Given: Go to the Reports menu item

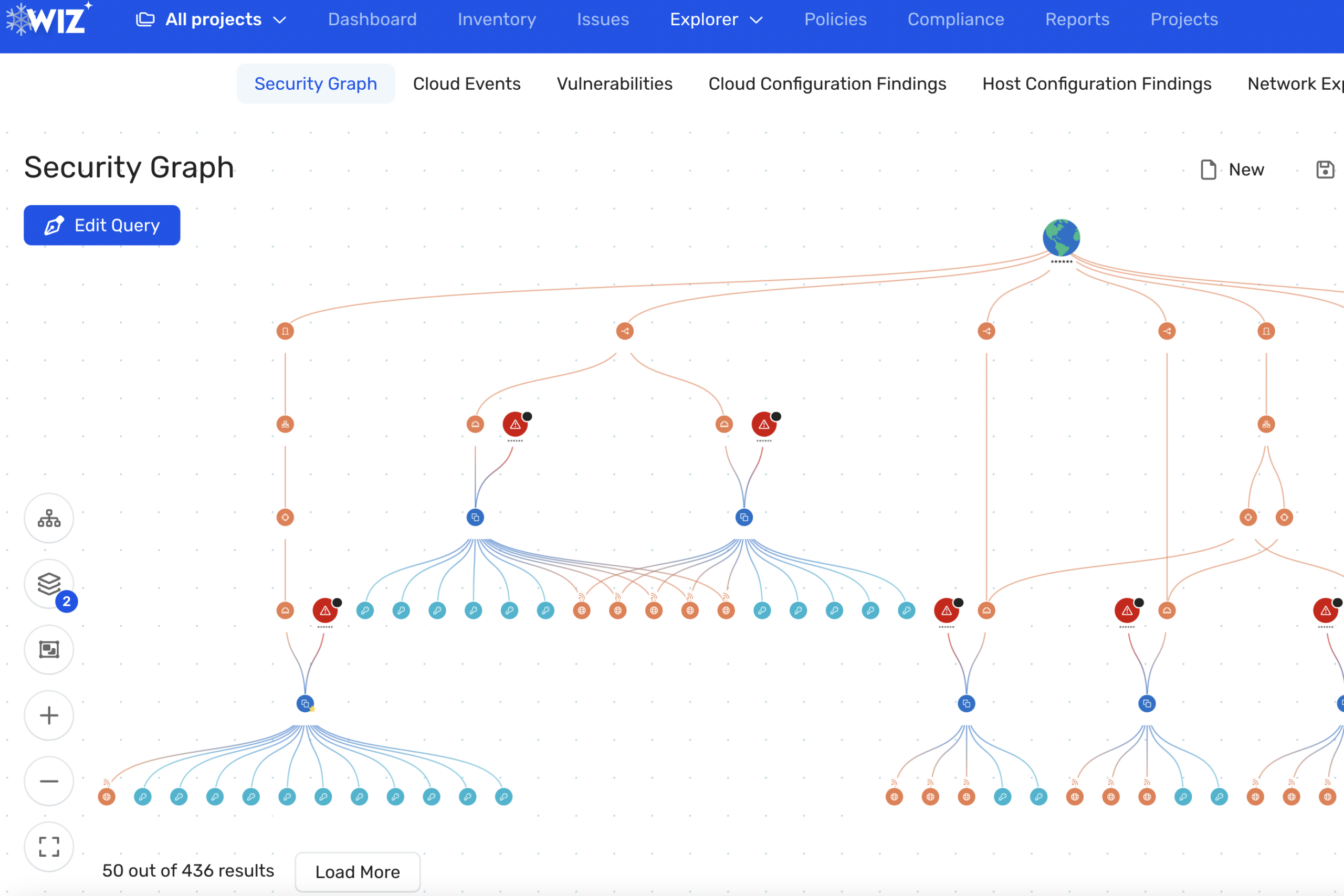Looking at the screenshot, I should point(1077,19).
